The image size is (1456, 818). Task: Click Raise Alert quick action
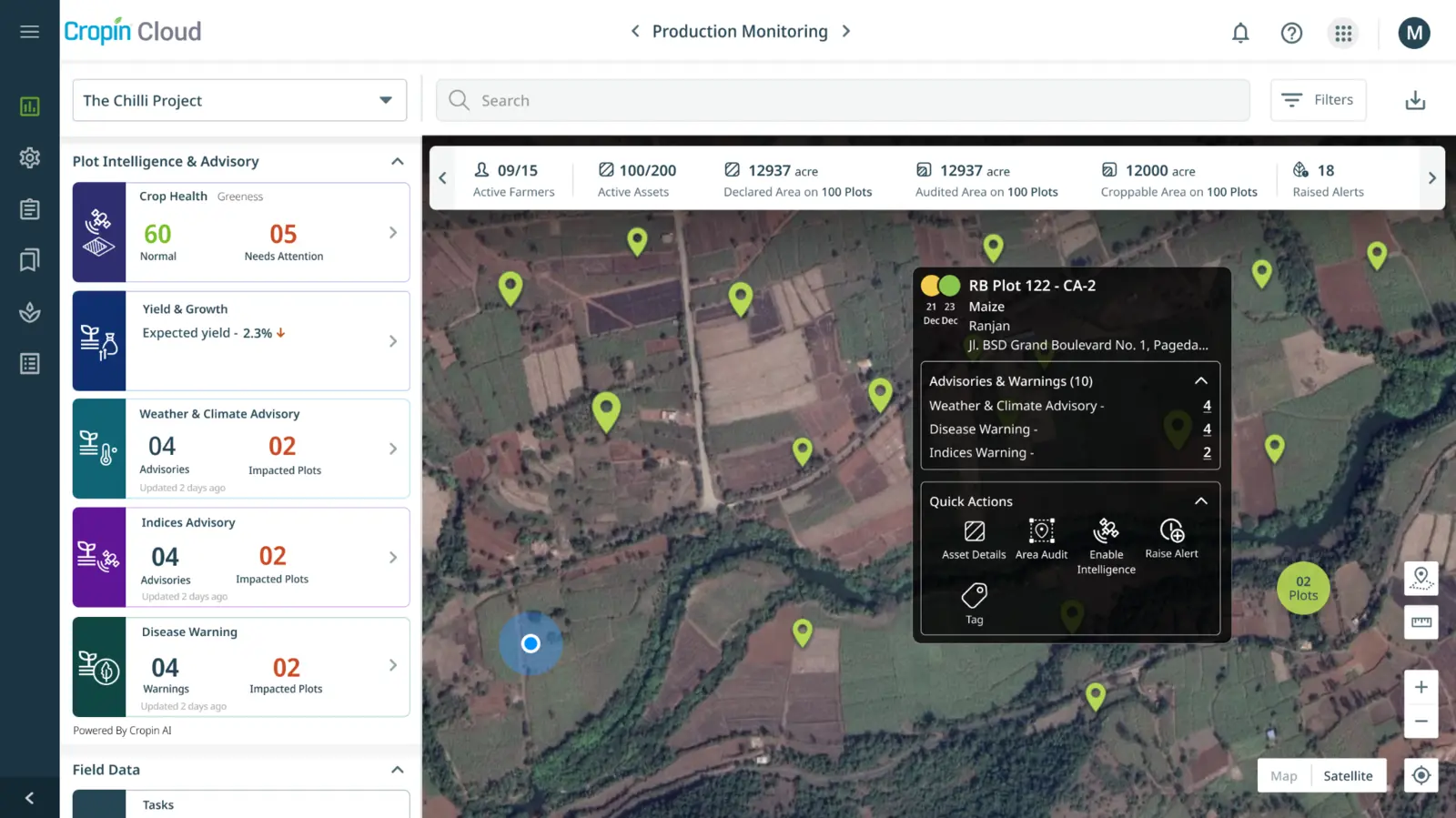tap(1172, 540)
